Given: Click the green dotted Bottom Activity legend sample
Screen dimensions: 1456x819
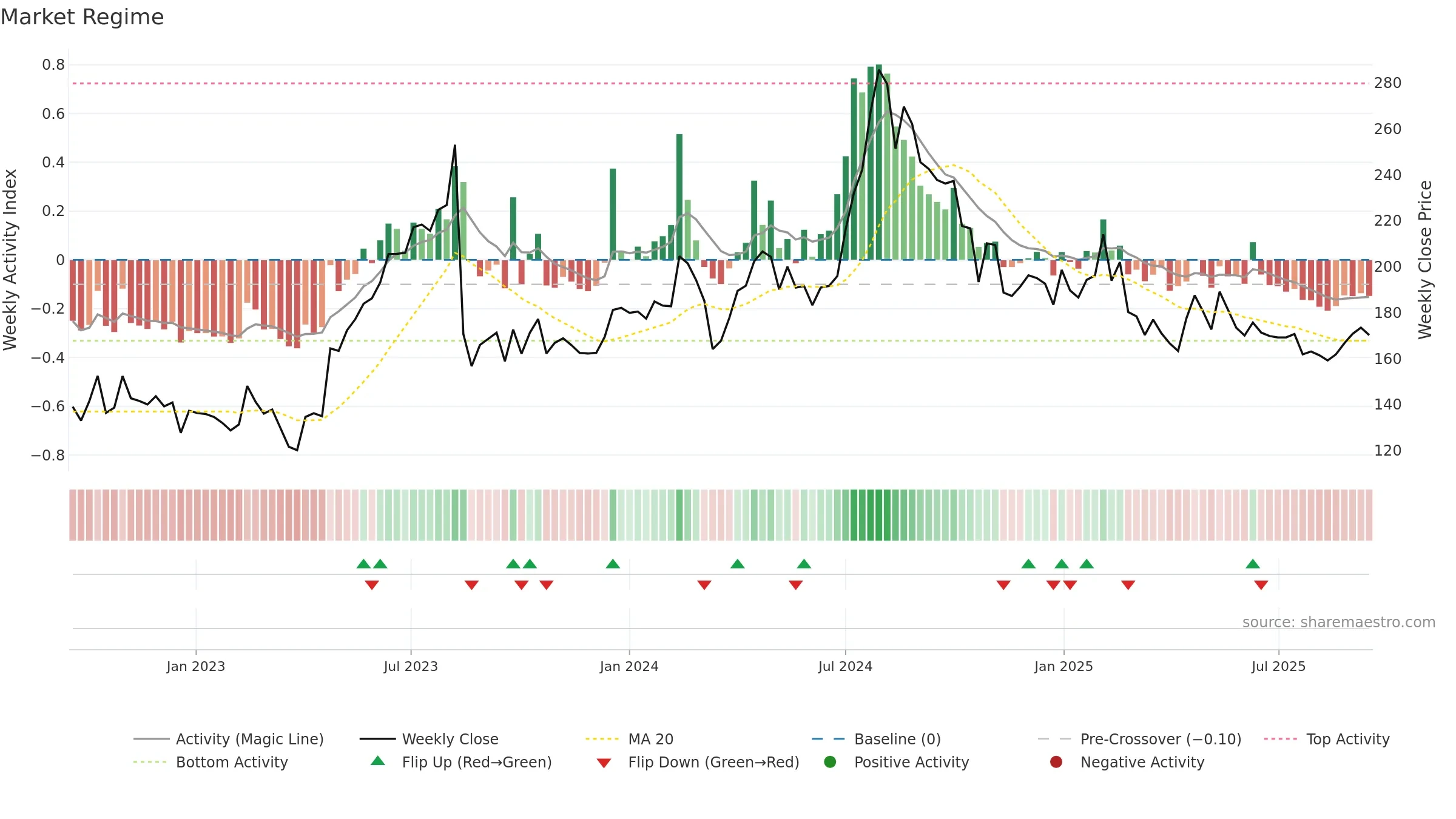Looking at the screenshot, I should click(x=151, y=762).
